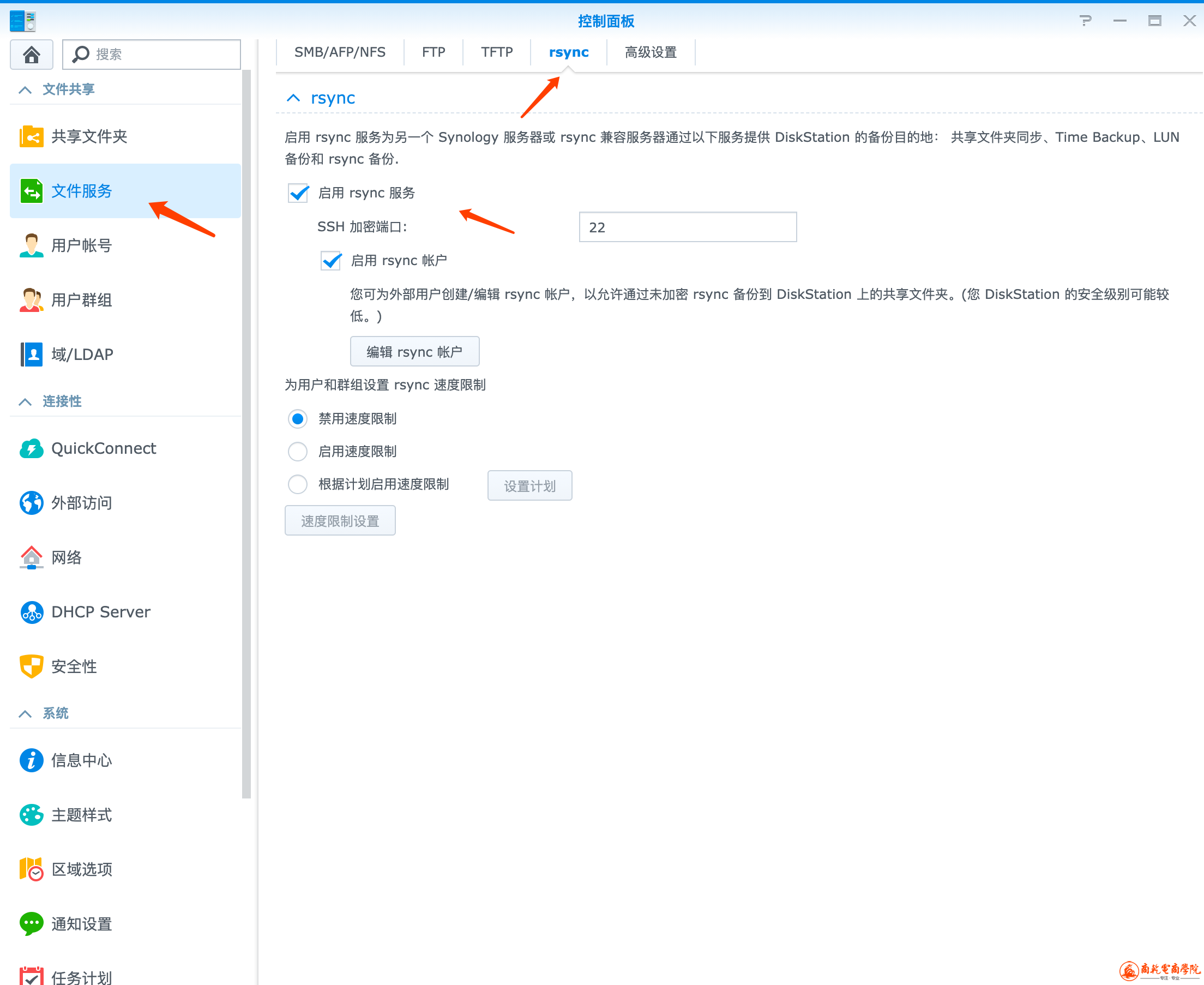Open the 信息中心 sidebar label
This screenshot has height=985, width=1204.
coord(82,761)
